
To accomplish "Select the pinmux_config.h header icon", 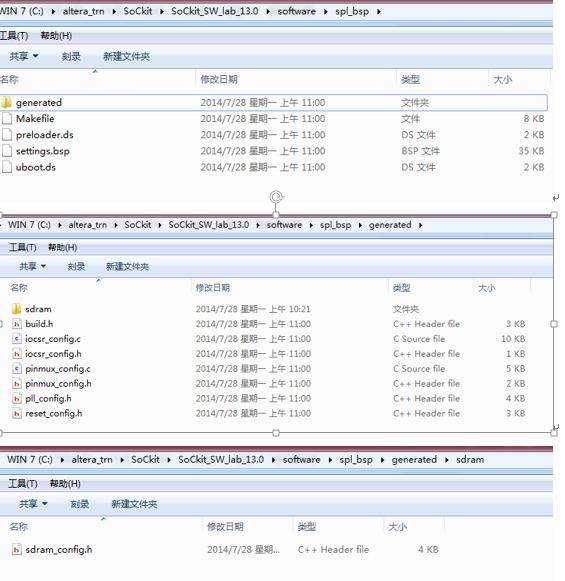I will (x=17, y=384).
